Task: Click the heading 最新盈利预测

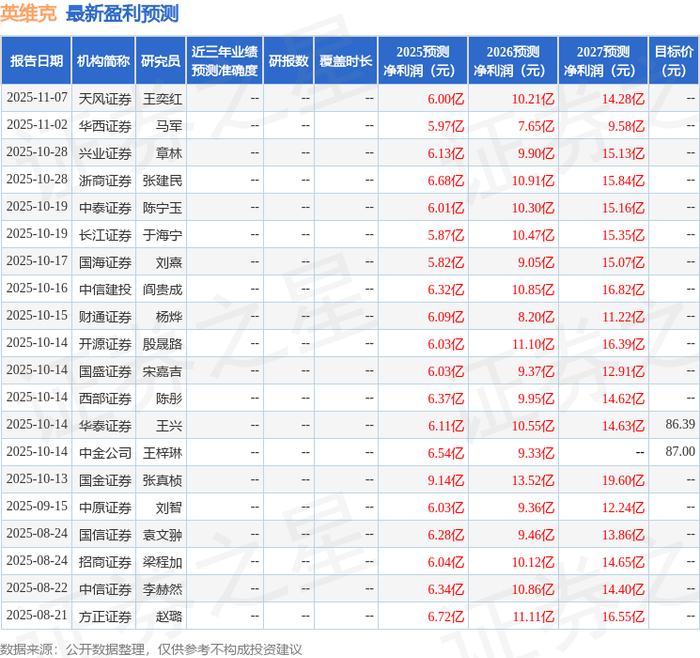Action: pyautogui.click(x=122, y=13)
